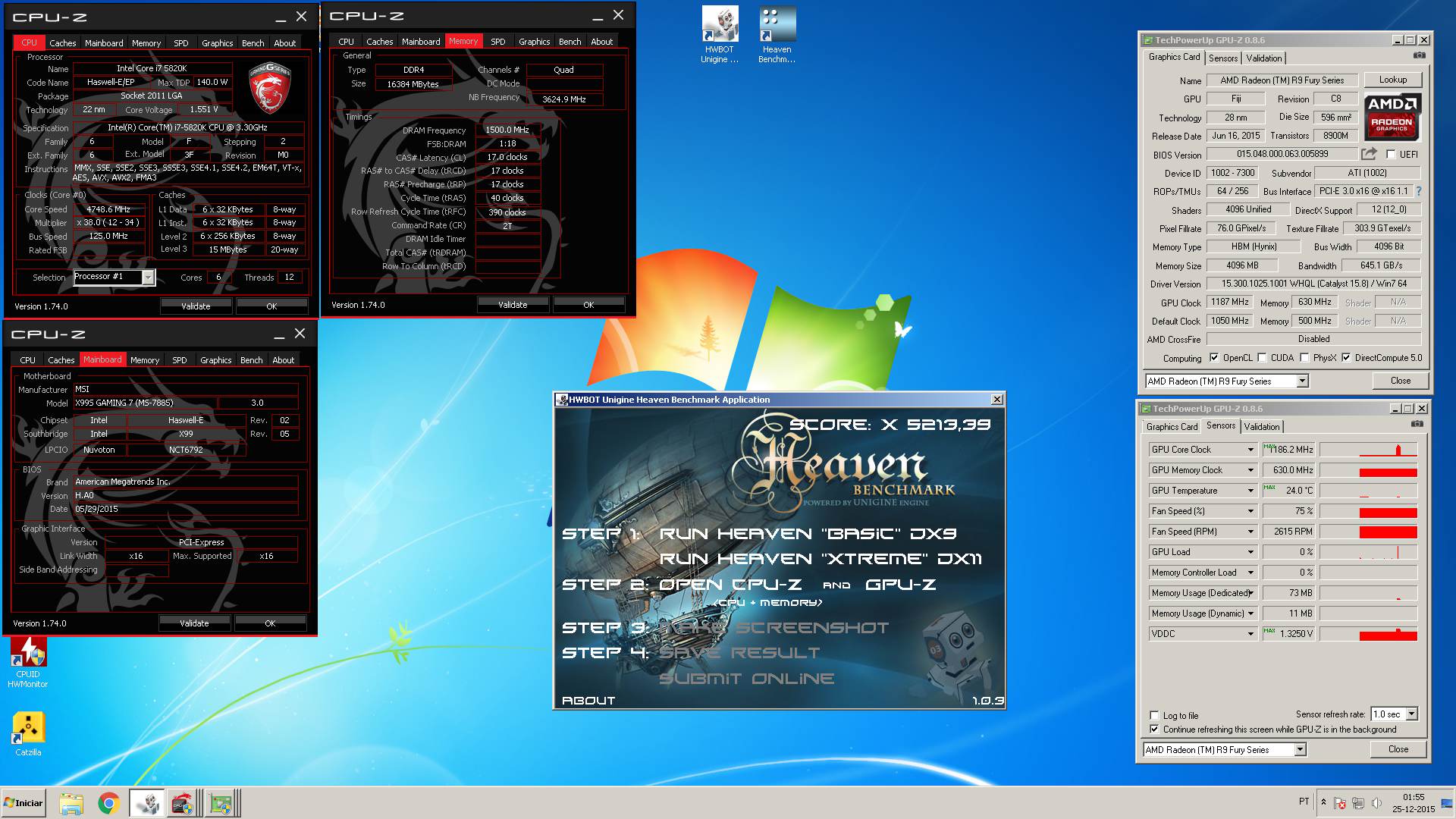Click the PT language indicator in taskbar
Viewport: 1456px width, 819px height.
click(1304, 801)
